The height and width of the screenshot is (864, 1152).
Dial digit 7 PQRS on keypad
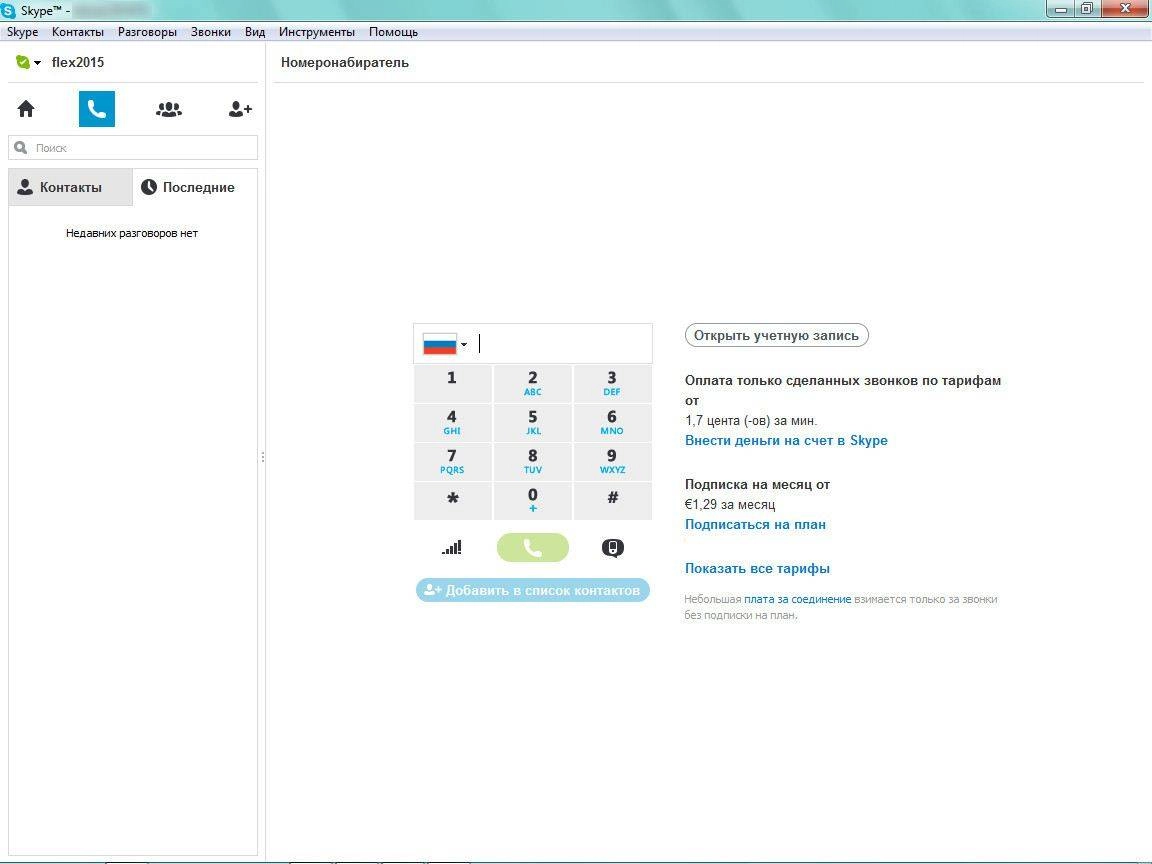click(x=453, y=461)
